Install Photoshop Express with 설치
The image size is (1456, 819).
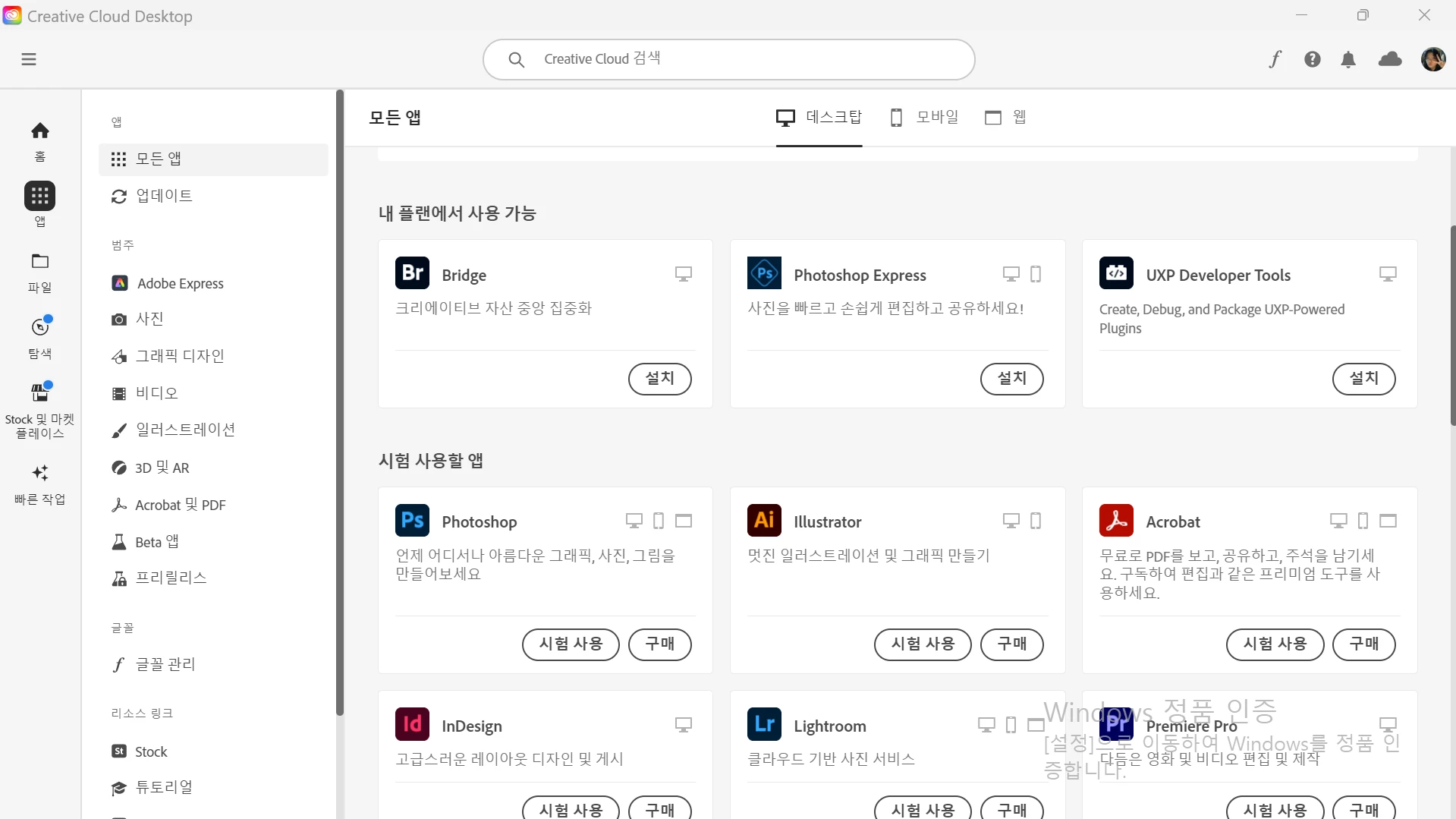(1011, 379)
